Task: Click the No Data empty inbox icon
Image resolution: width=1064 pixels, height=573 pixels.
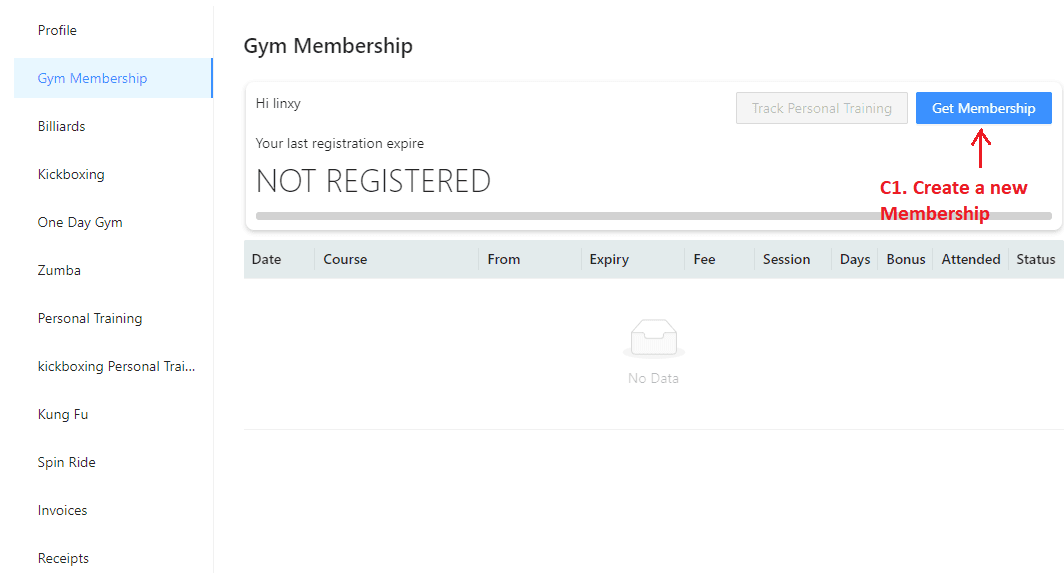Action: click(653, 338)
